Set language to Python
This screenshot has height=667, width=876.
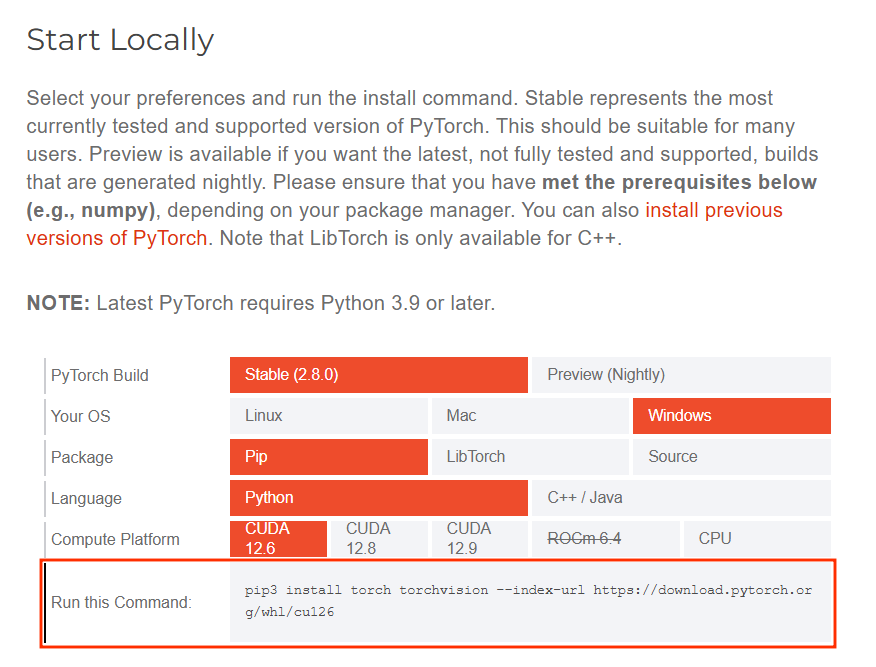[379, 498]
